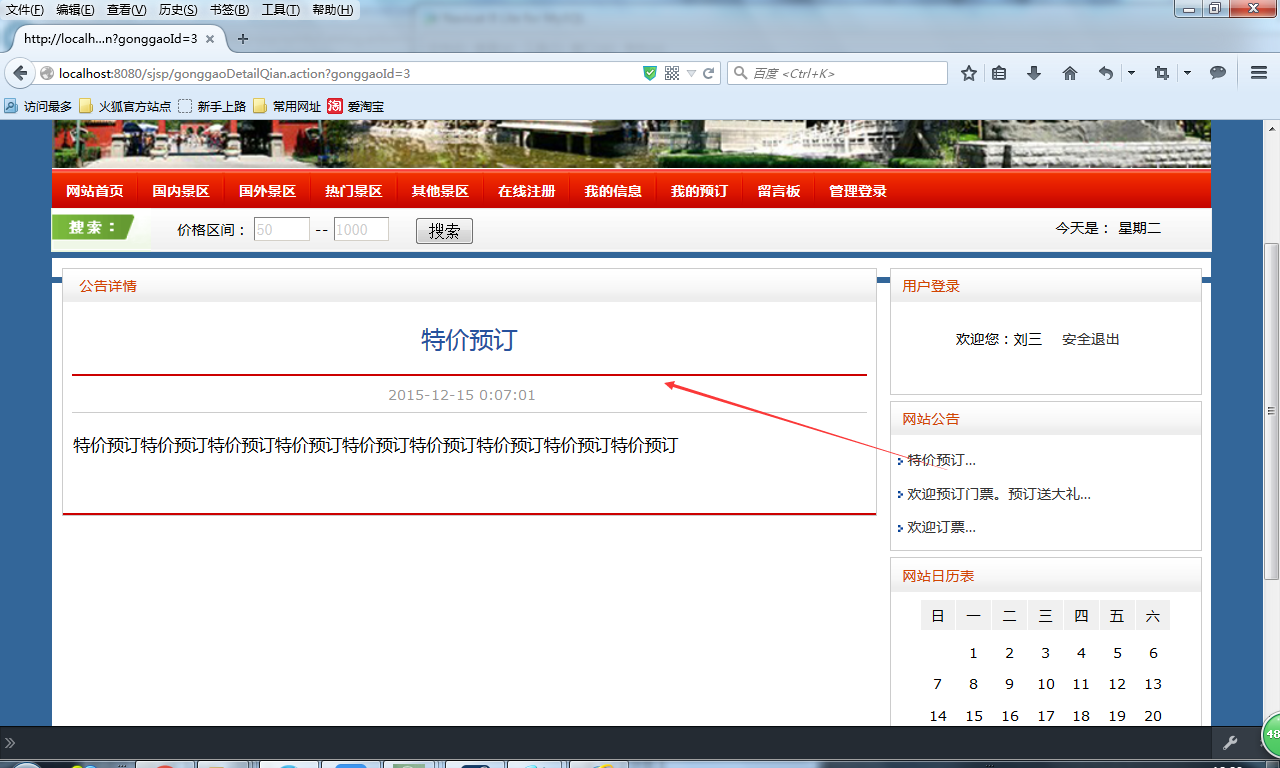Click the screenshot crop tool icon
1280x768 pixels.
coord(1161,73)
